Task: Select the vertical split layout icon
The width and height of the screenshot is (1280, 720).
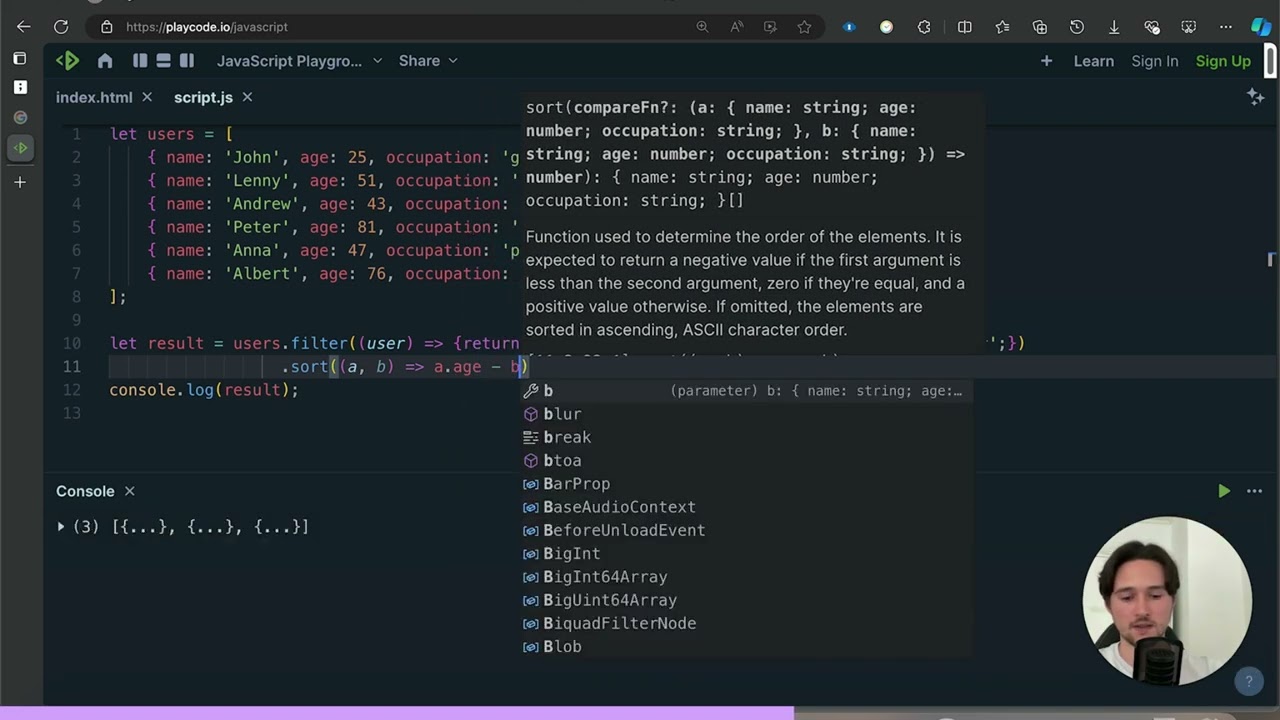Action: coord(140,61)
